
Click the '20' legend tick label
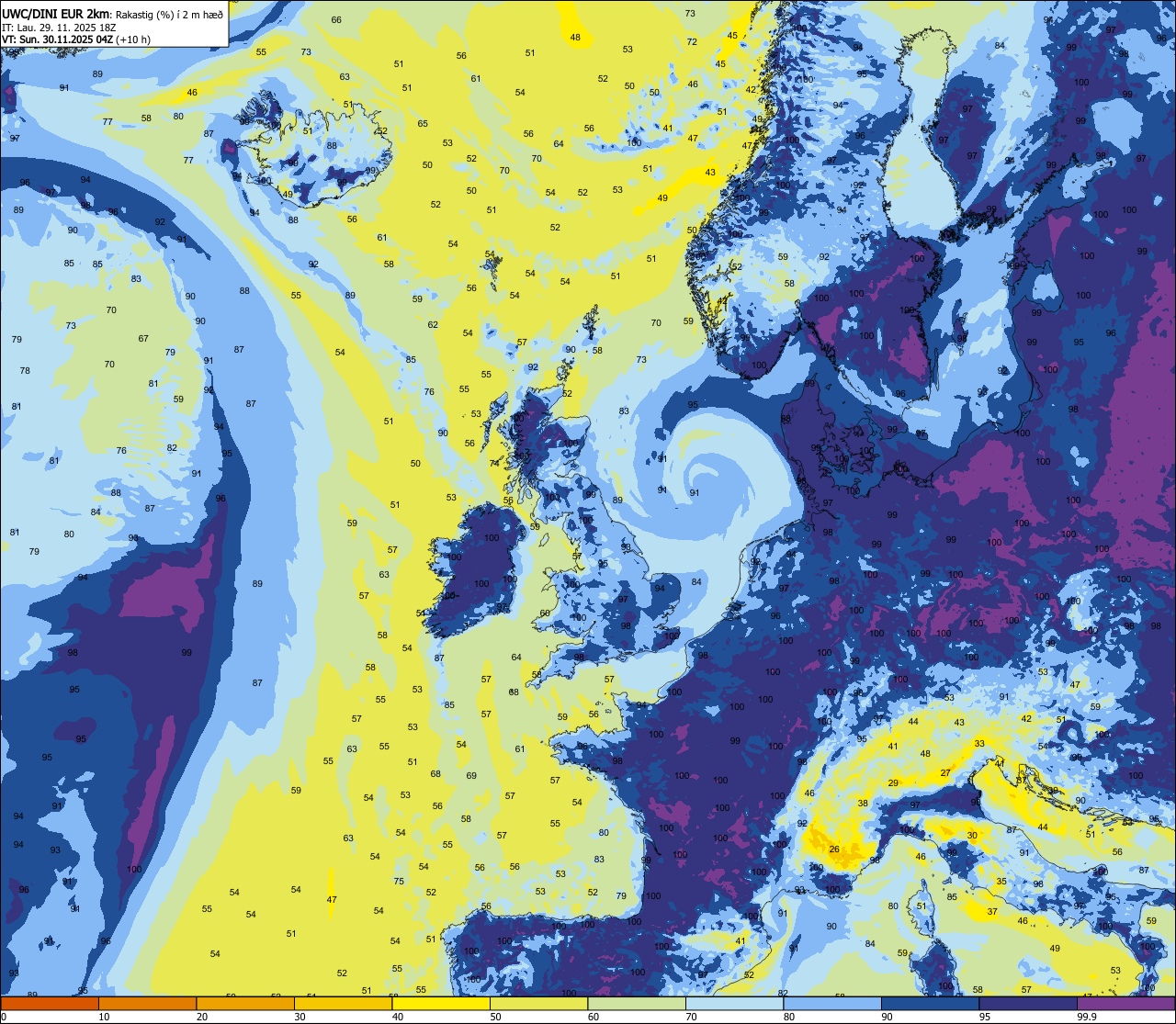point(202,1017)
